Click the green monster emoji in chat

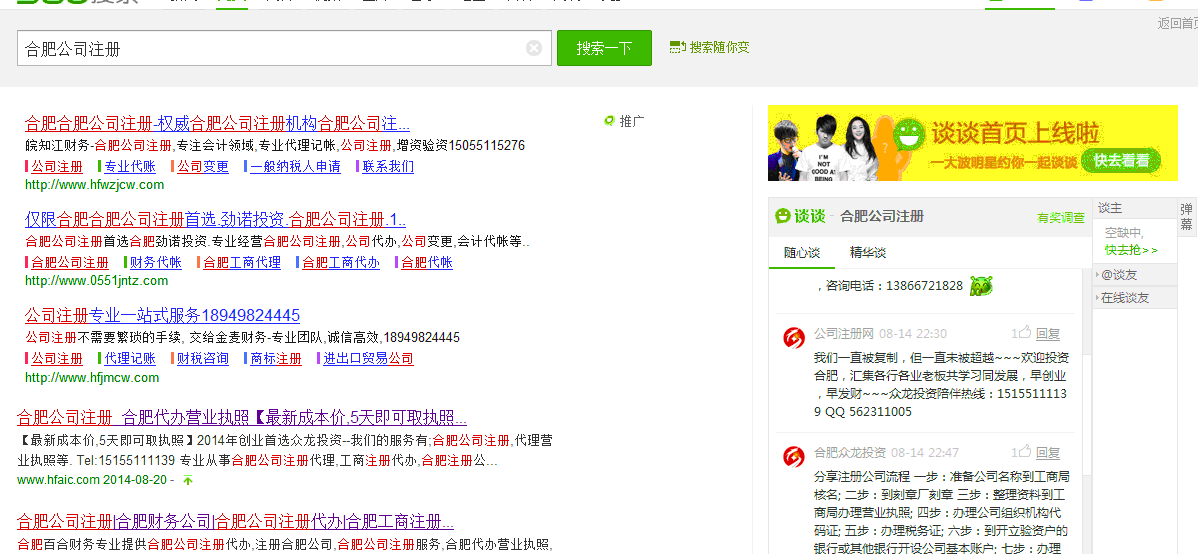coord(980,286)
